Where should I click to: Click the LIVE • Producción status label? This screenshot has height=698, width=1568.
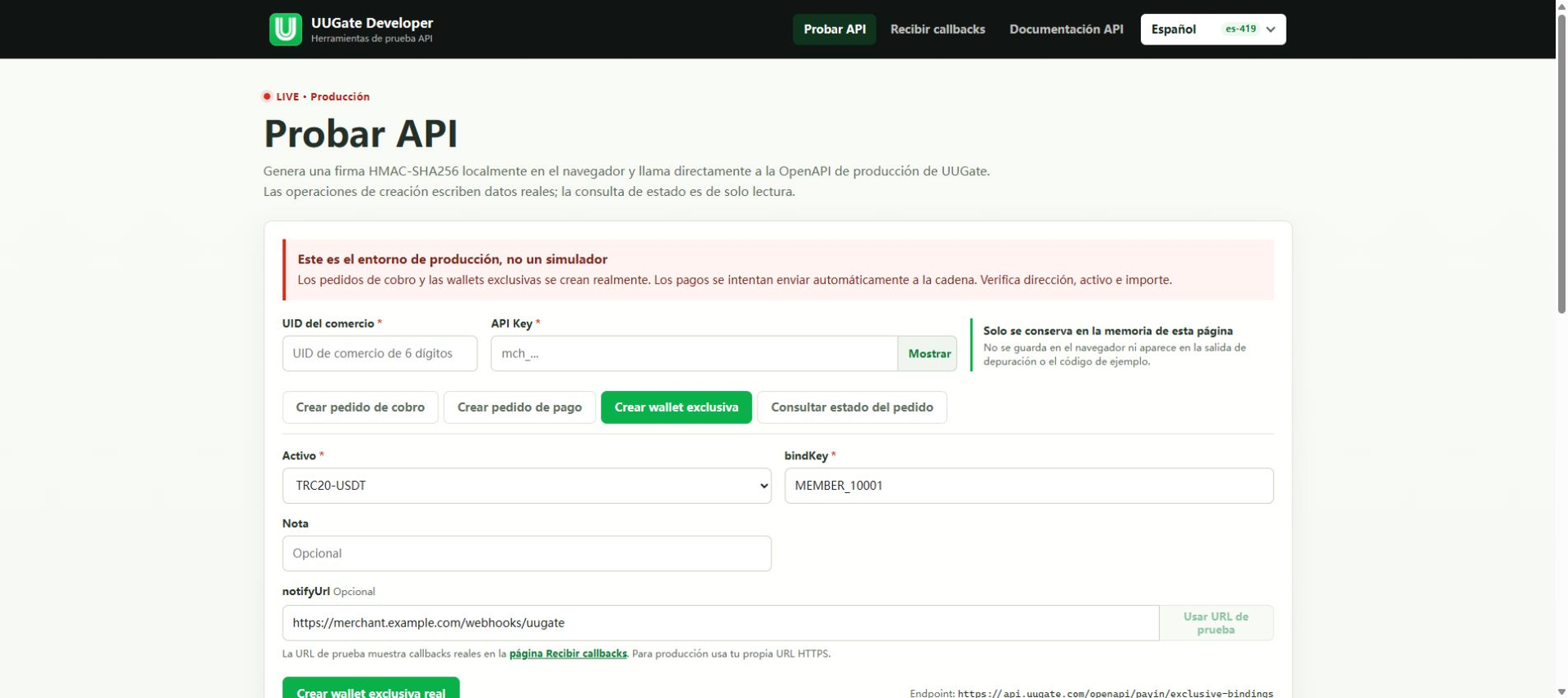(316, 96)
